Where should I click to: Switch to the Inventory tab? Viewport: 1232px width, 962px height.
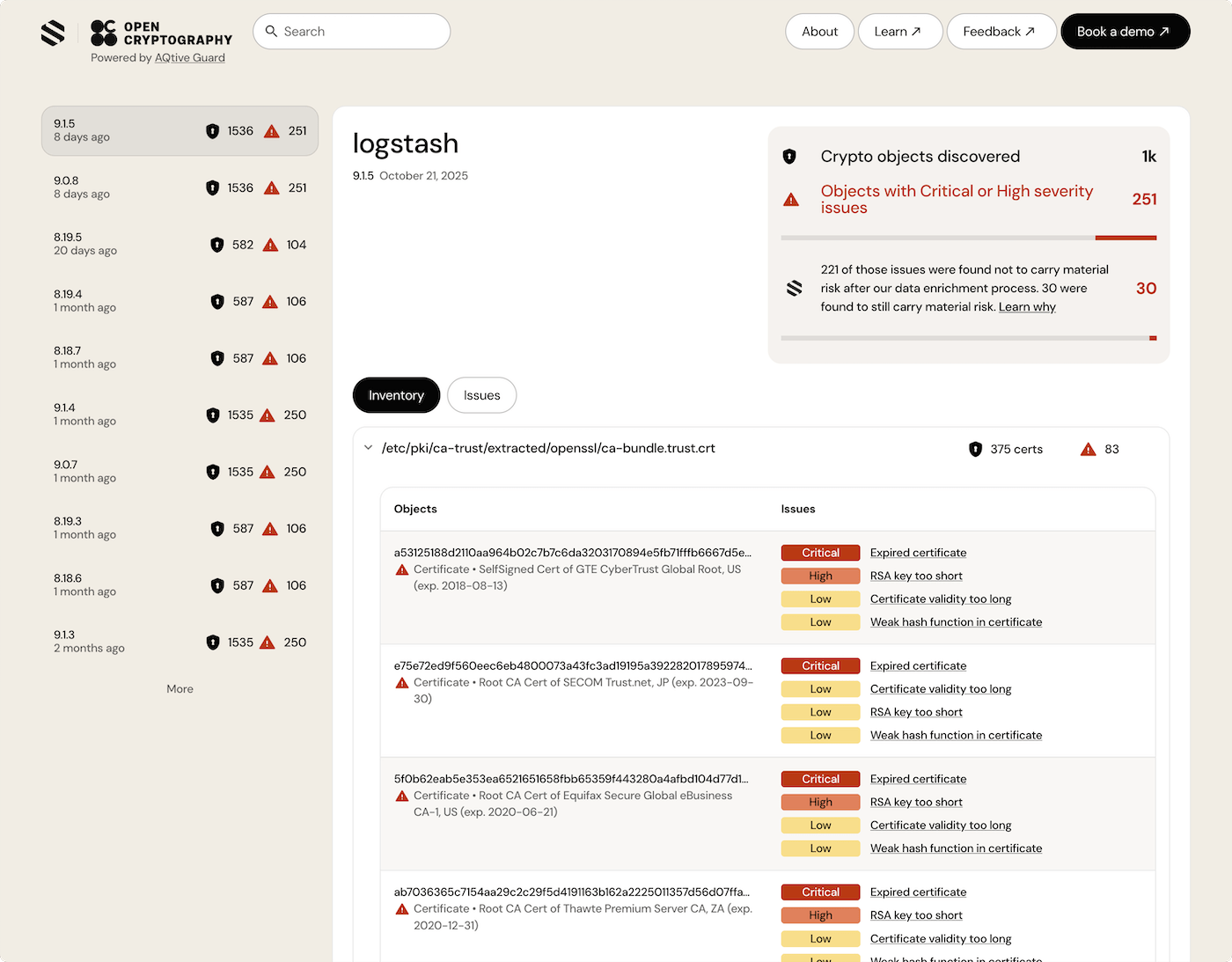(x=396, y=395)
